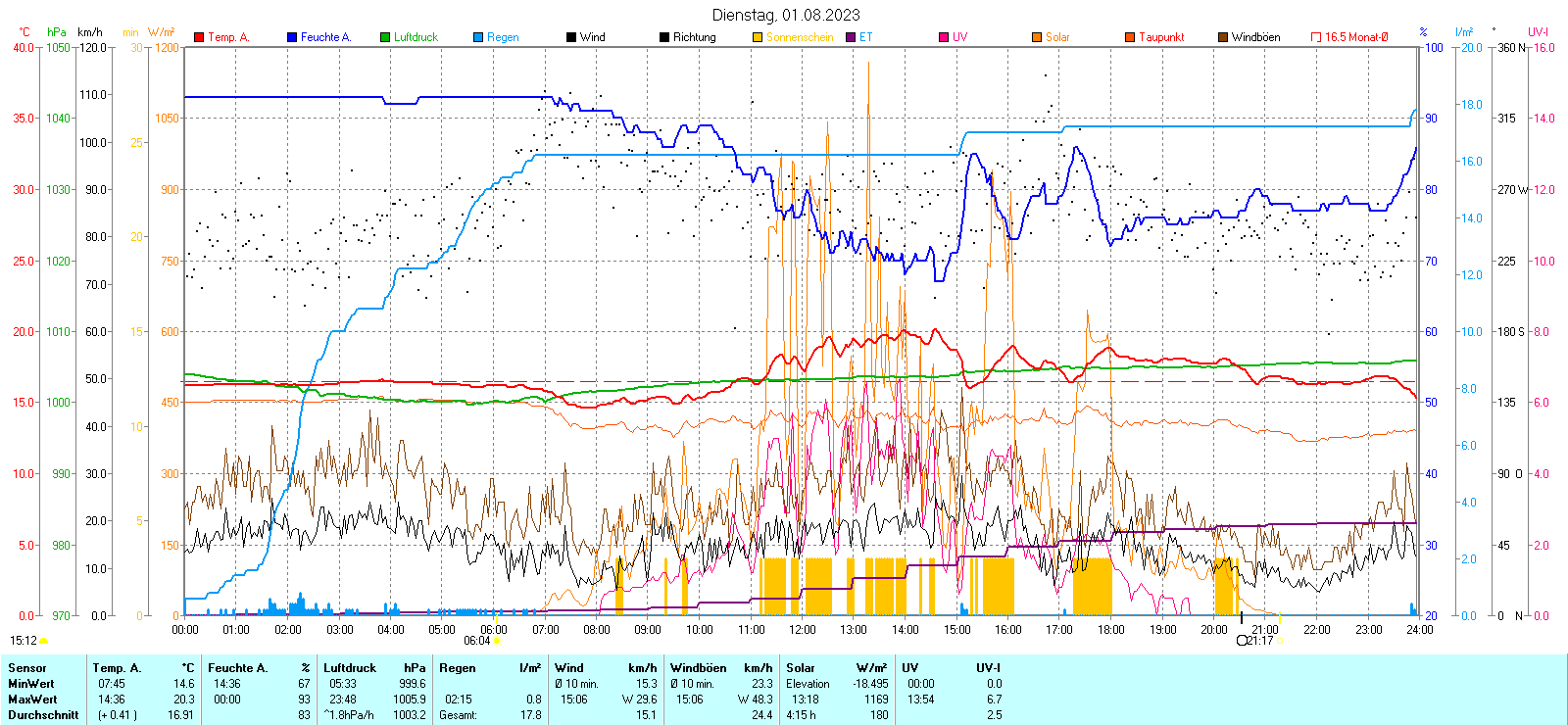Click the MaxWert row label
The width and height of the screenshot is (1568, 725).
tap(32, 700)
